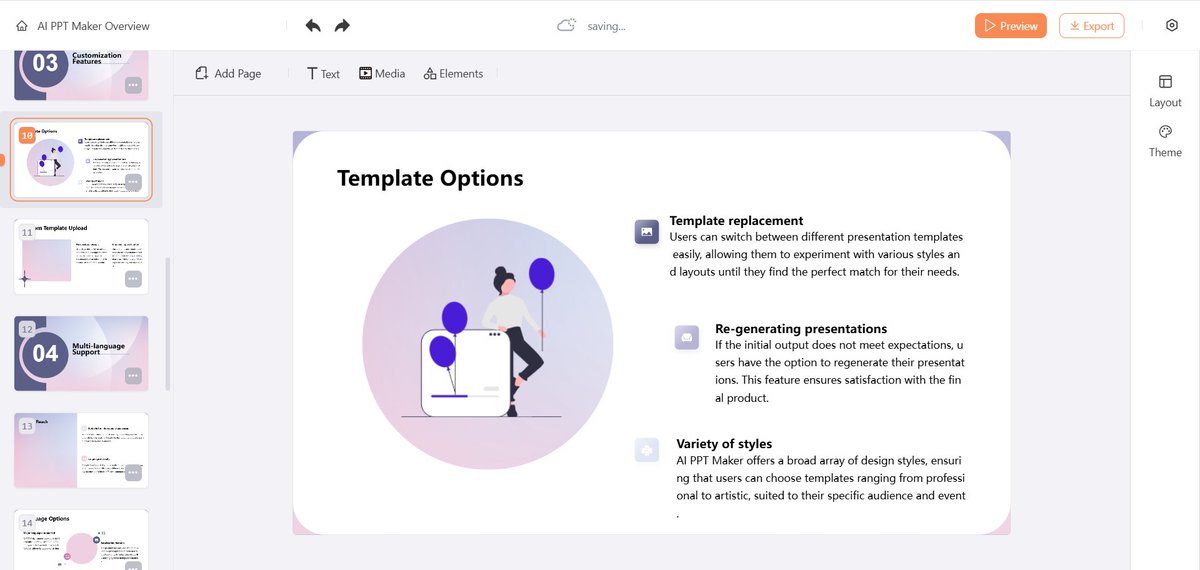Click the Re-generating presentations description paragraph
The height and width of the screenshot is (570, 1200).
[840, 371]
